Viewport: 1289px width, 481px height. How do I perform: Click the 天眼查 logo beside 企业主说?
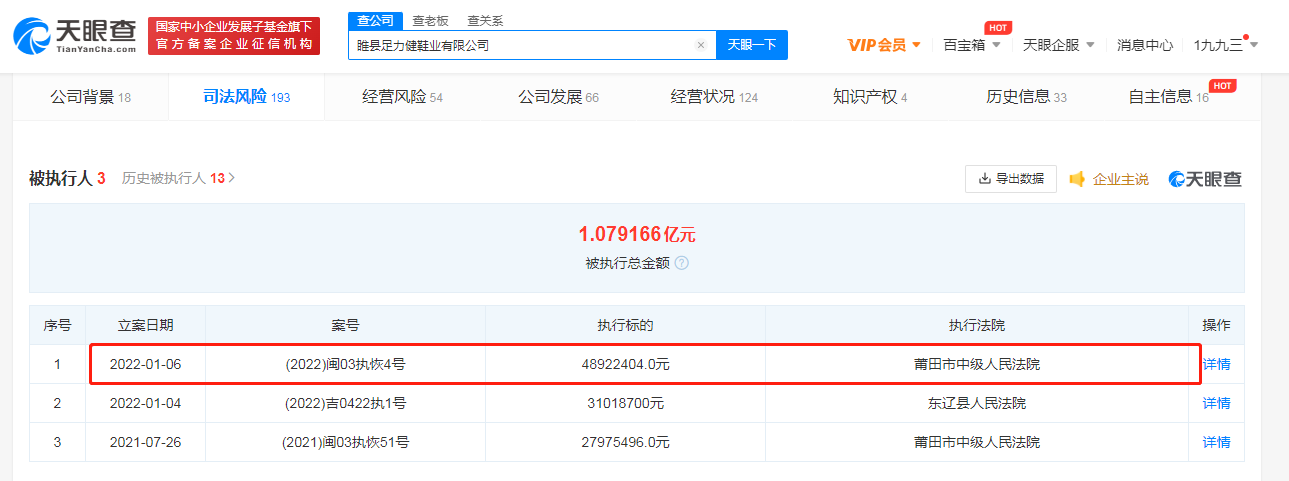click(x=1205, y=179)
